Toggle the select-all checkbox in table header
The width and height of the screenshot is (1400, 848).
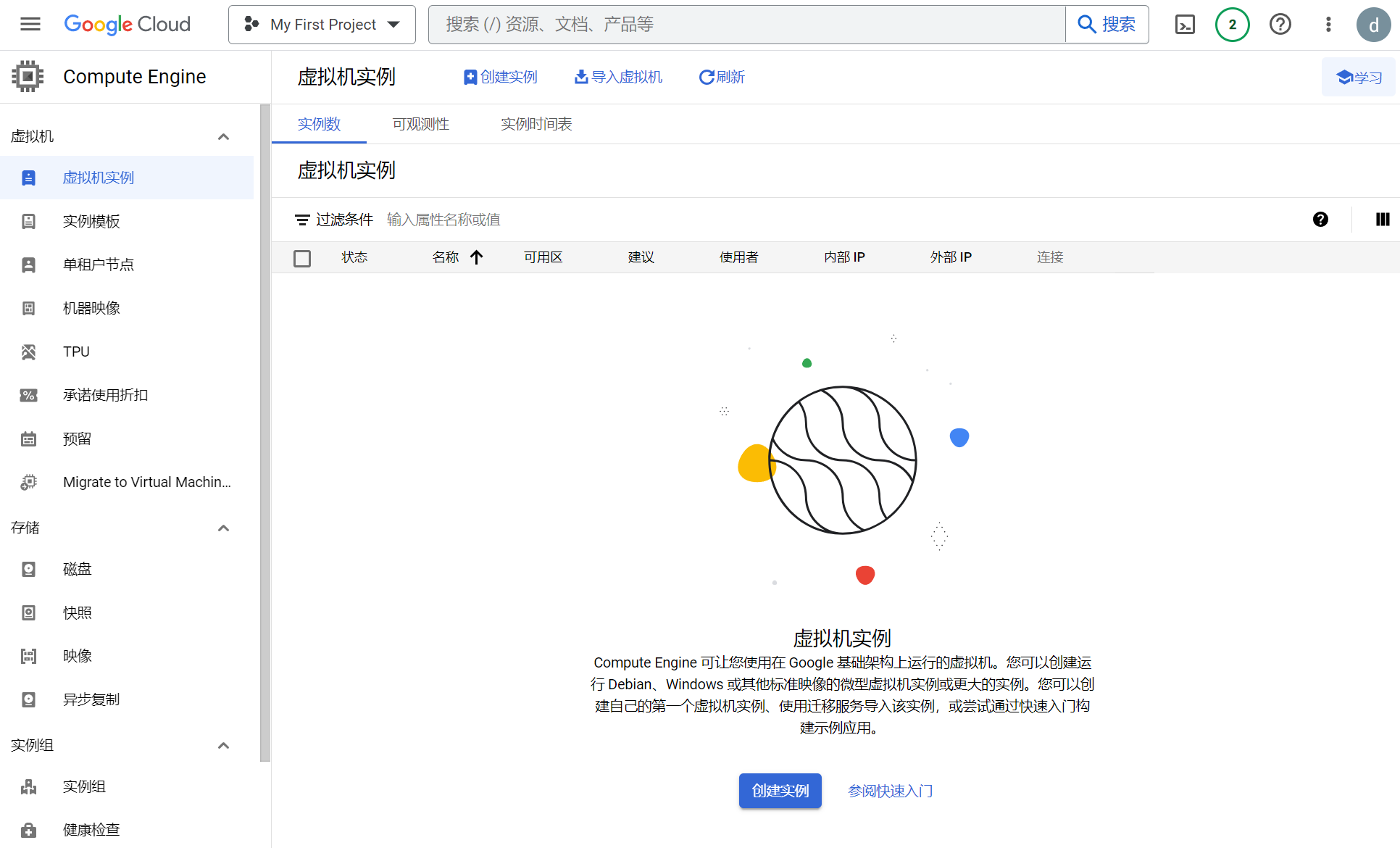point(303,258)
